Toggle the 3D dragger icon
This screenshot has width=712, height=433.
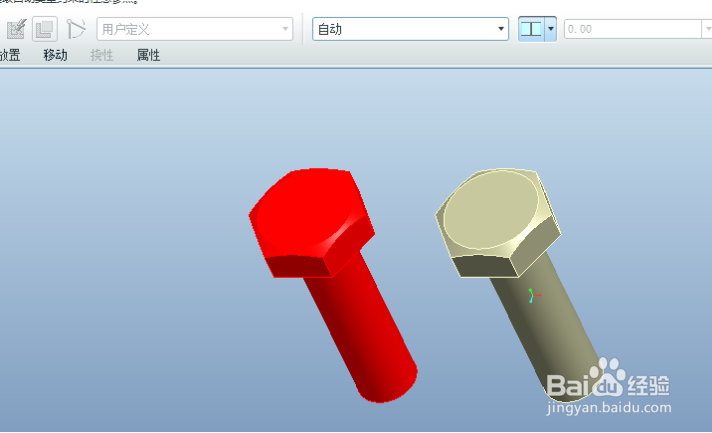tap(75, 29)
